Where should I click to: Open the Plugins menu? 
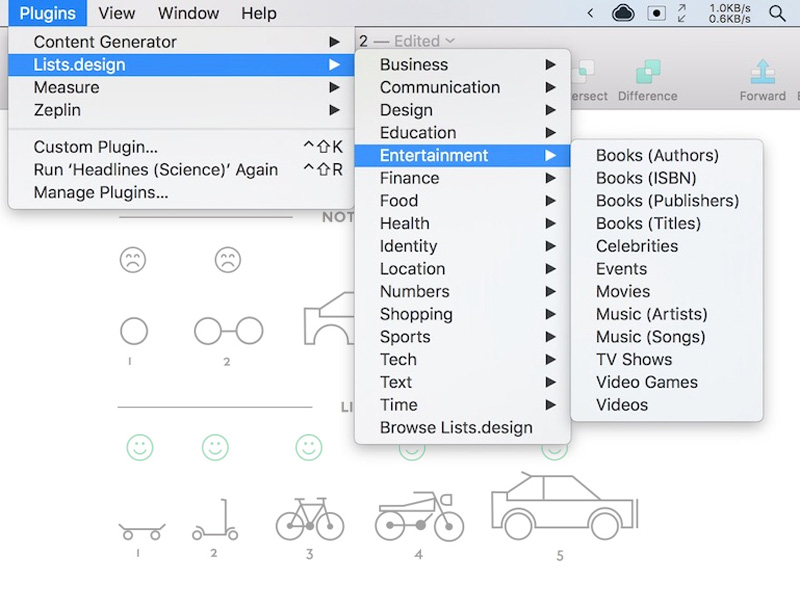tap(47, 13)
